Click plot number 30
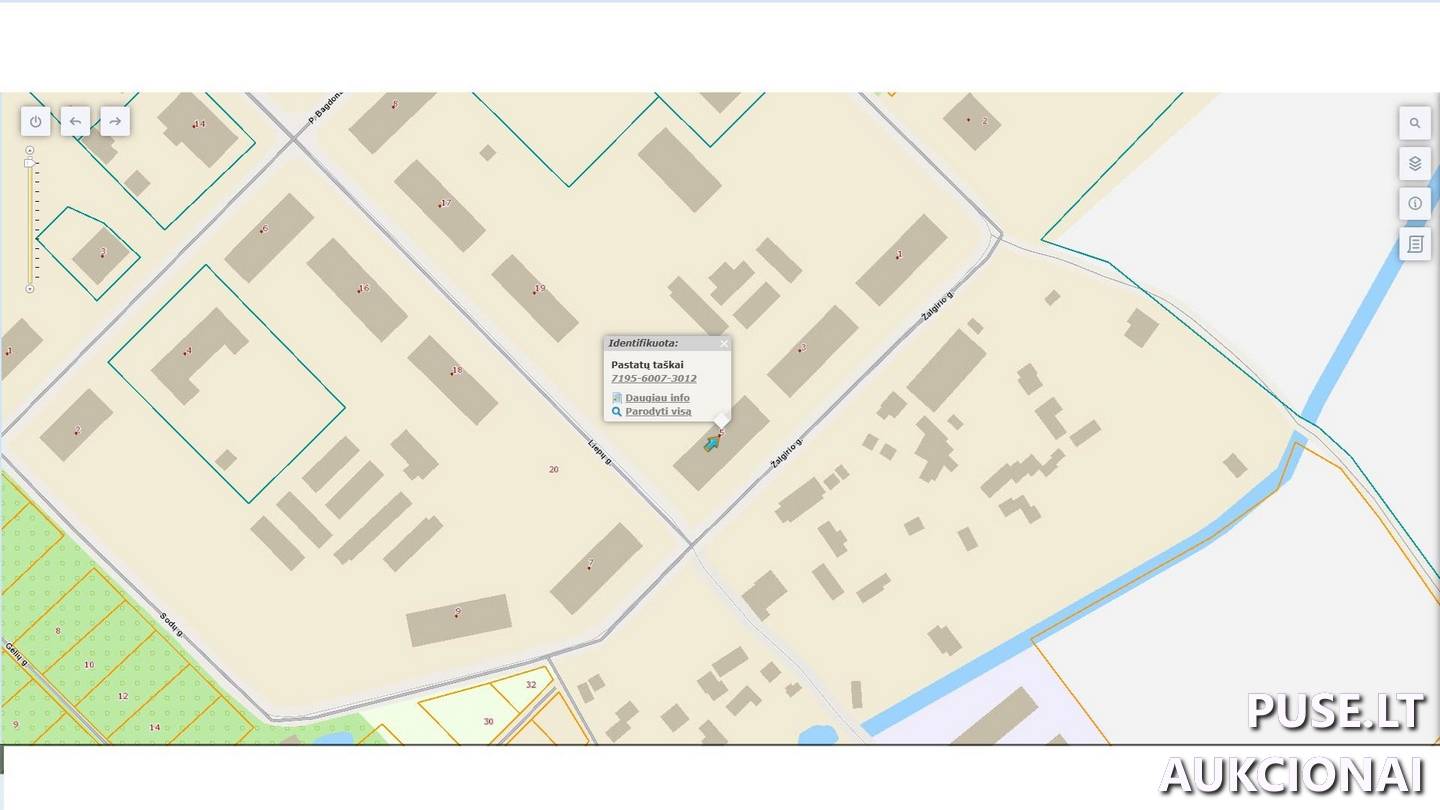Viewport: 1440px width, 810px height. pyautogui.click(x=488, y=721)
